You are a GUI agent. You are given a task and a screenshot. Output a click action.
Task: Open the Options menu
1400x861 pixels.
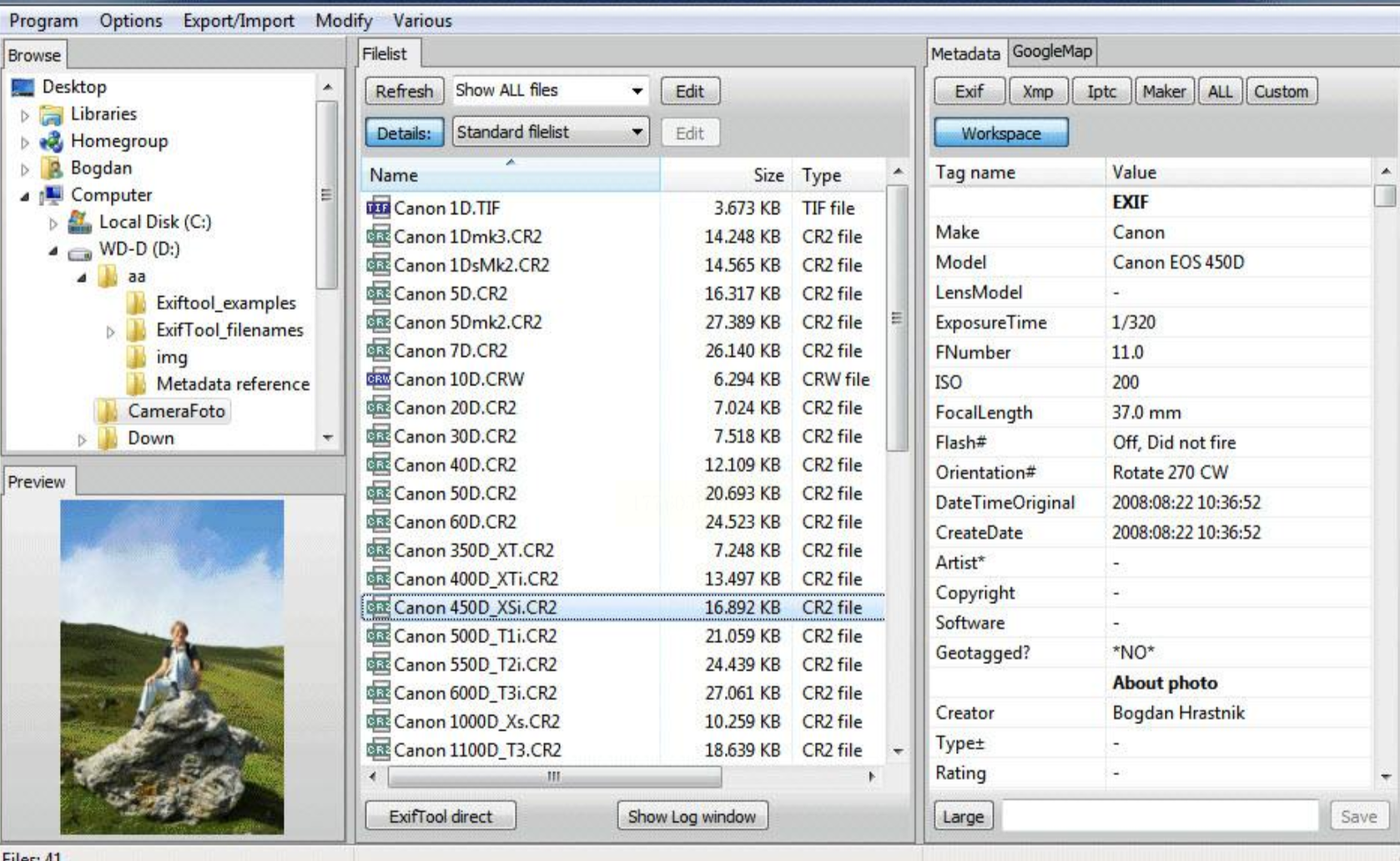(x=131, y=21)
